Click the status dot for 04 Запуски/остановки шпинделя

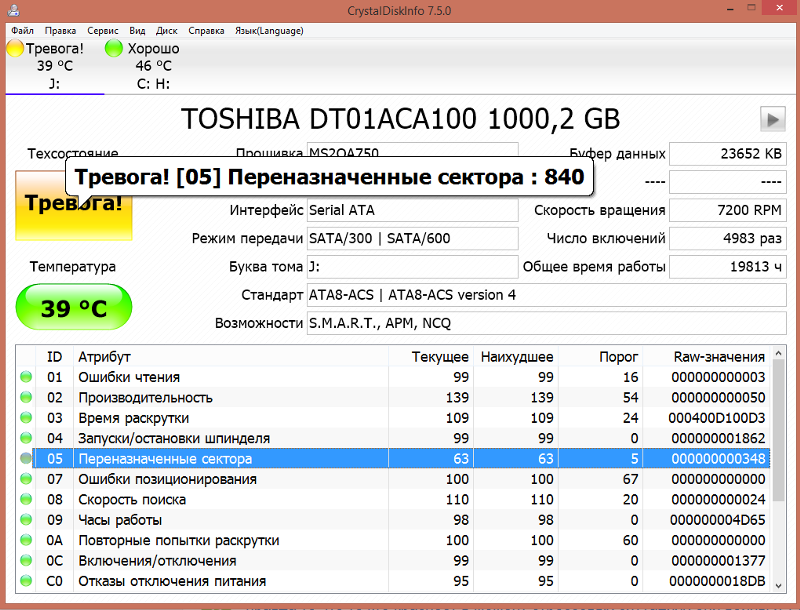pyautogui.click(x=26, y=438)
